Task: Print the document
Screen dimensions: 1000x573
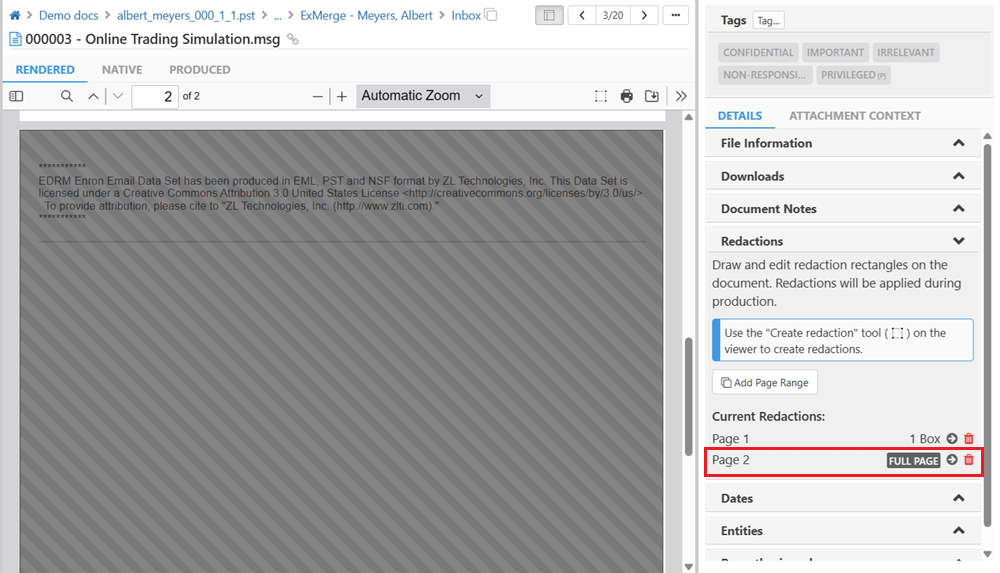Action: pos(627,96)
